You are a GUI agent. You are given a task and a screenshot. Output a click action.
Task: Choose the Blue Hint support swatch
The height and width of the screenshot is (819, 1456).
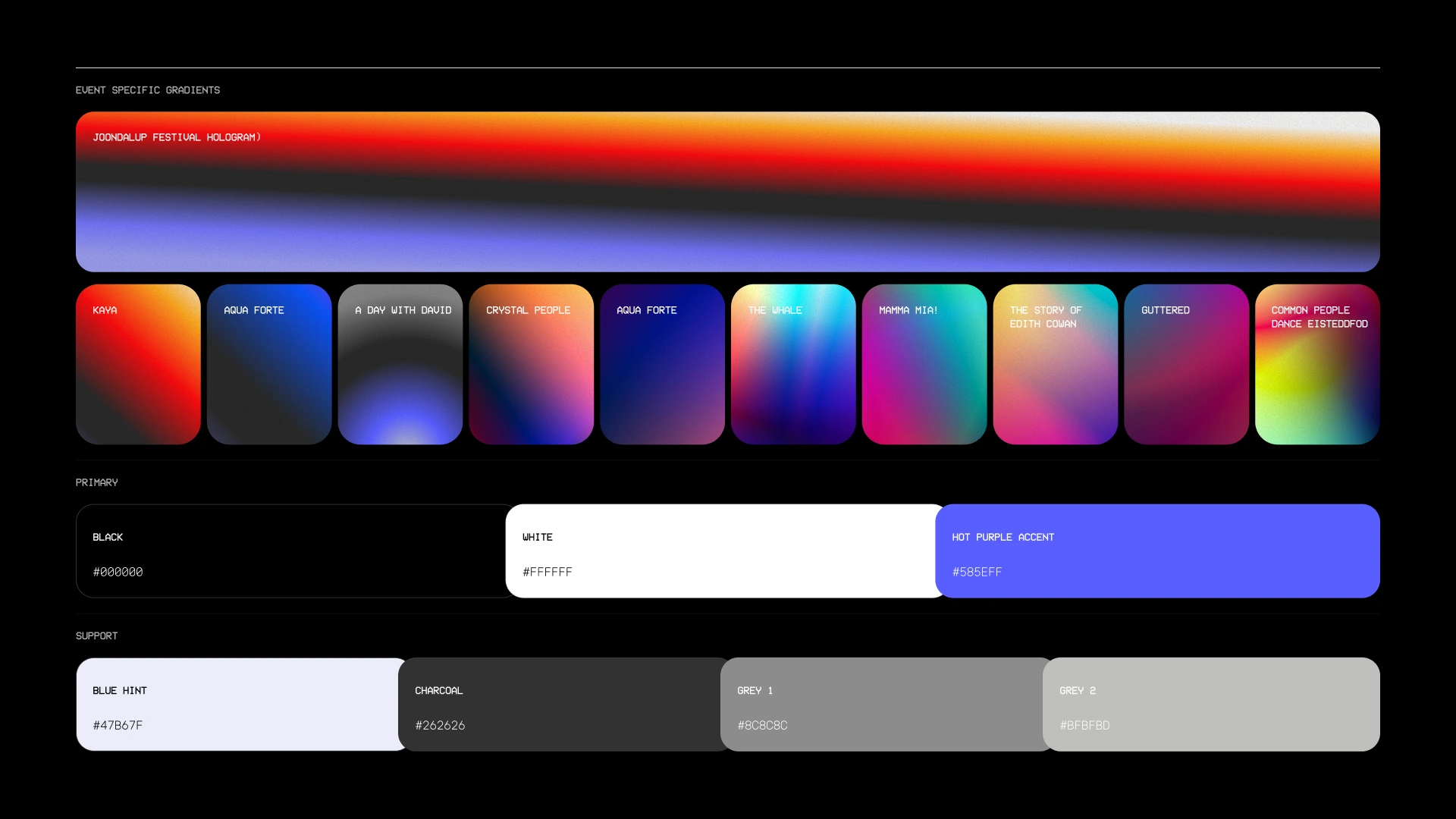(x=237, y=704)
